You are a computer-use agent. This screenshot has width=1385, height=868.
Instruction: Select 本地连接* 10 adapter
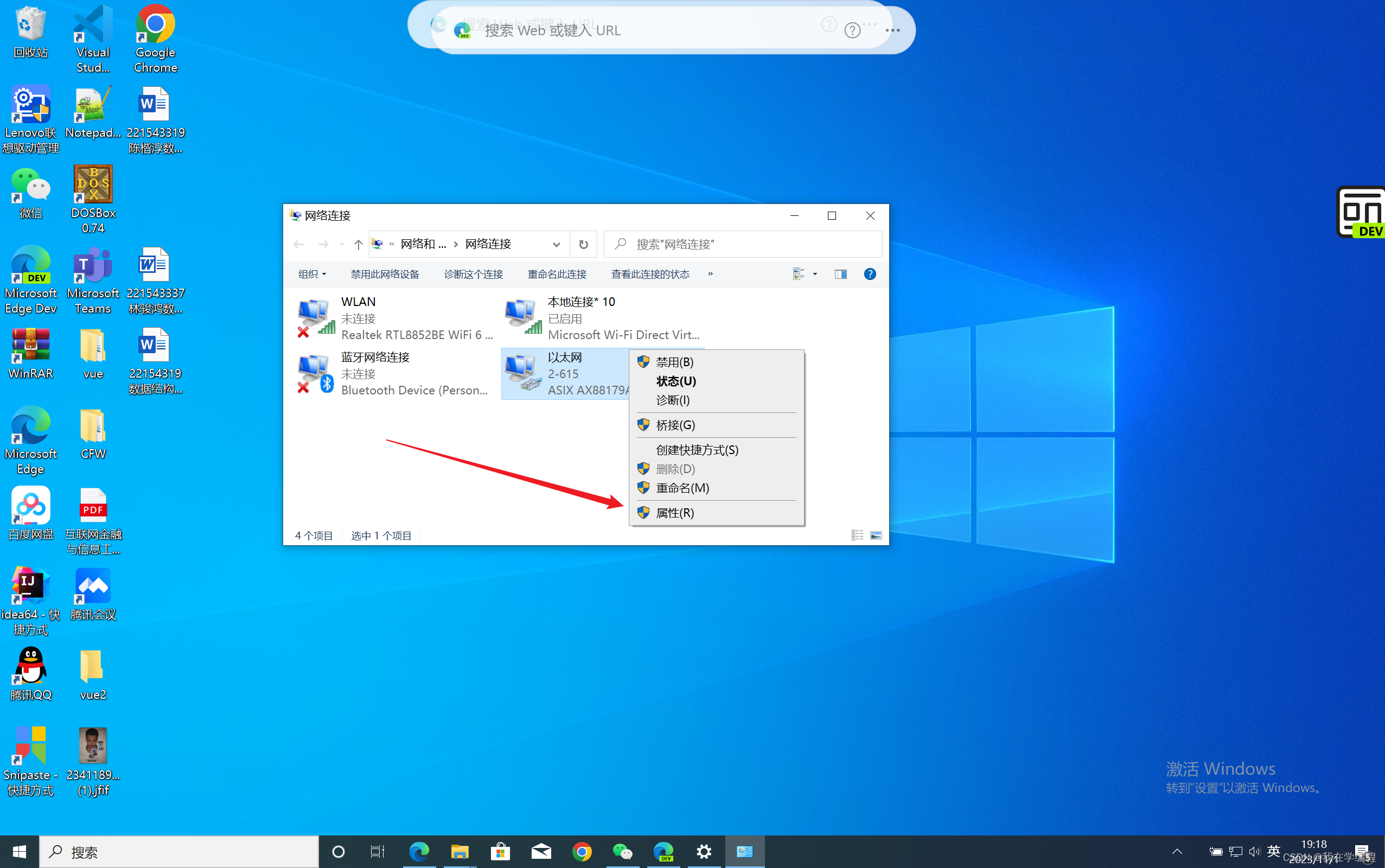click(603, 318)
